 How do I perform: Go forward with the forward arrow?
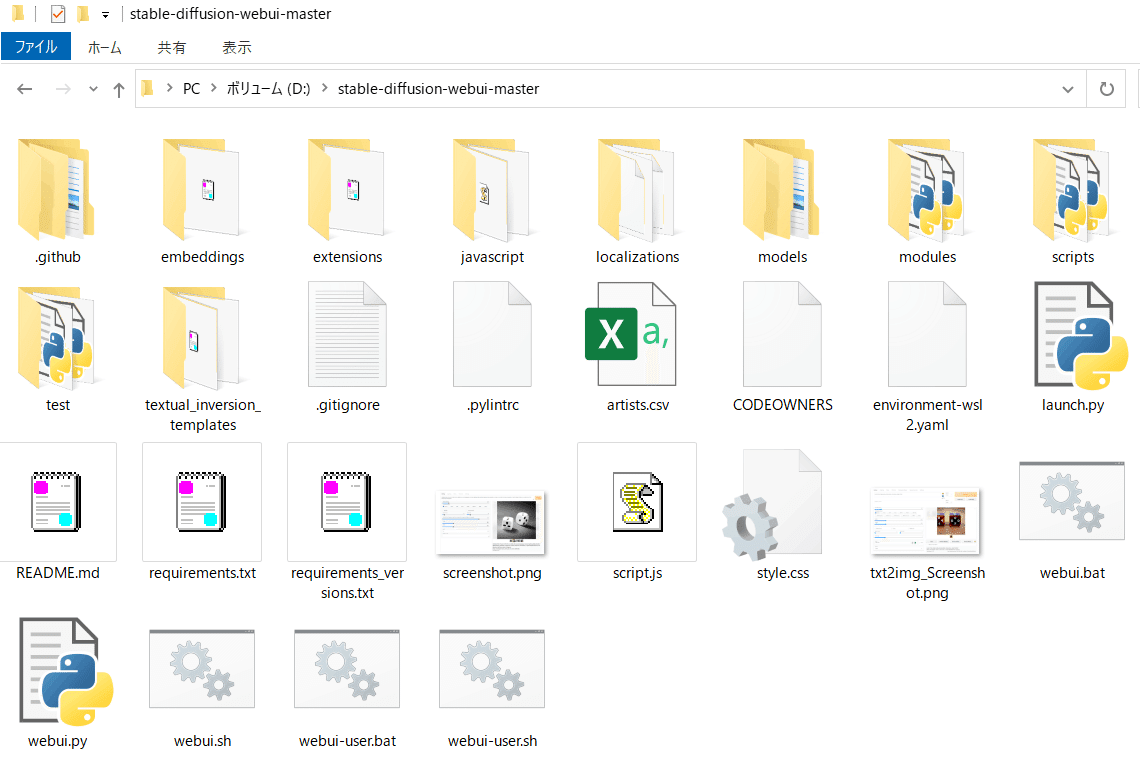63,89
